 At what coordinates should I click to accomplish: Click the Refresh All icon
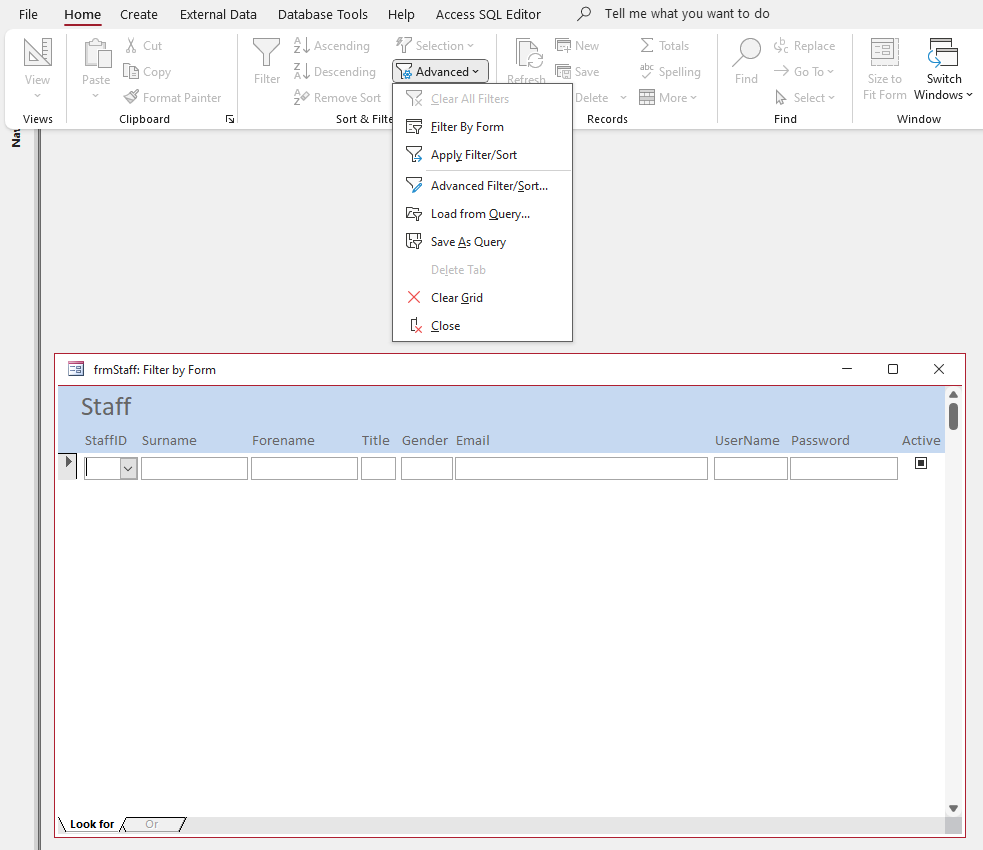click(x=528, y=53)
